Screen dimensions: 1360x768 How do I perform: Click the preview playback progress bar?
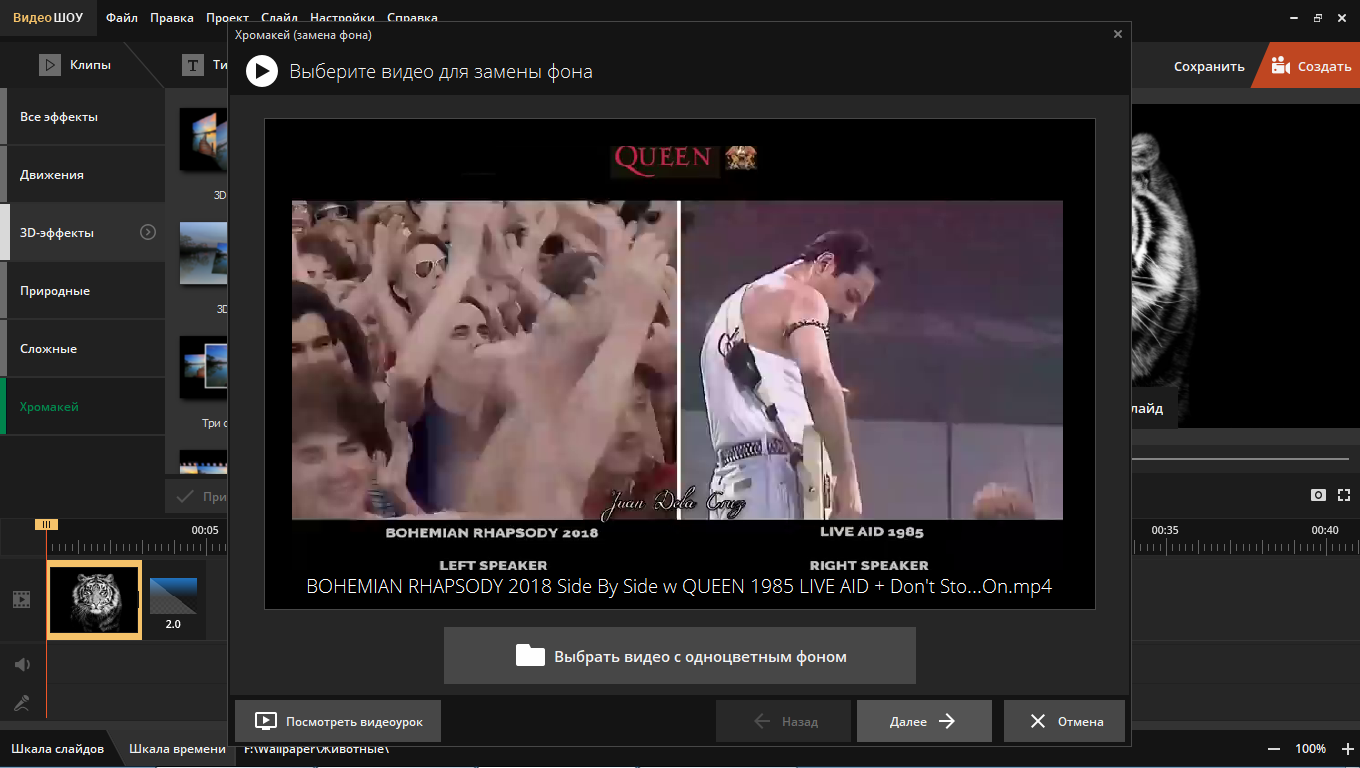click(x=1240, y=459)
